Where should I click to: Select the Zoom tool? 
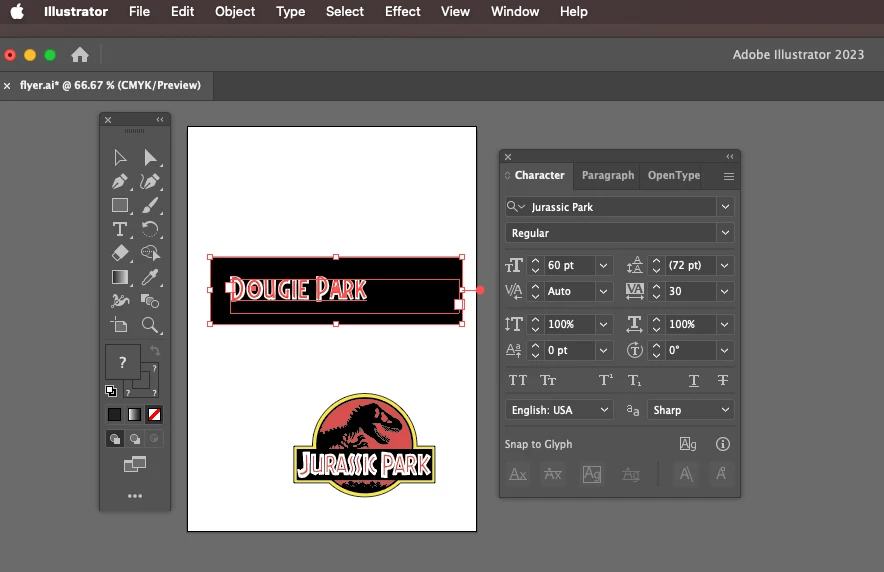(150, 325)
